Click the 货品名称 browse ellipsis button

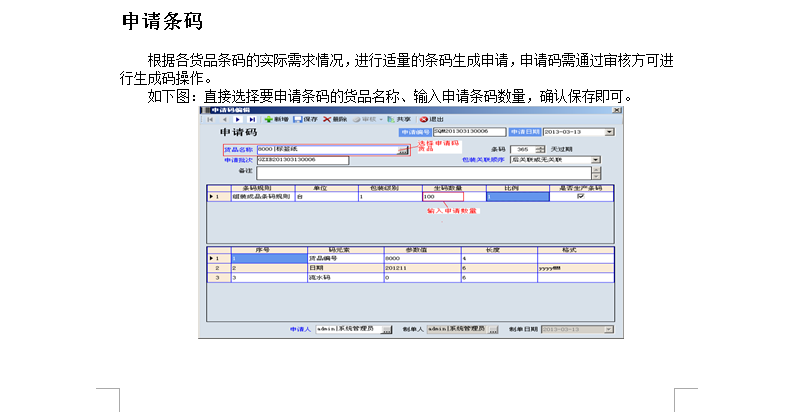click(x=403, y=150)
